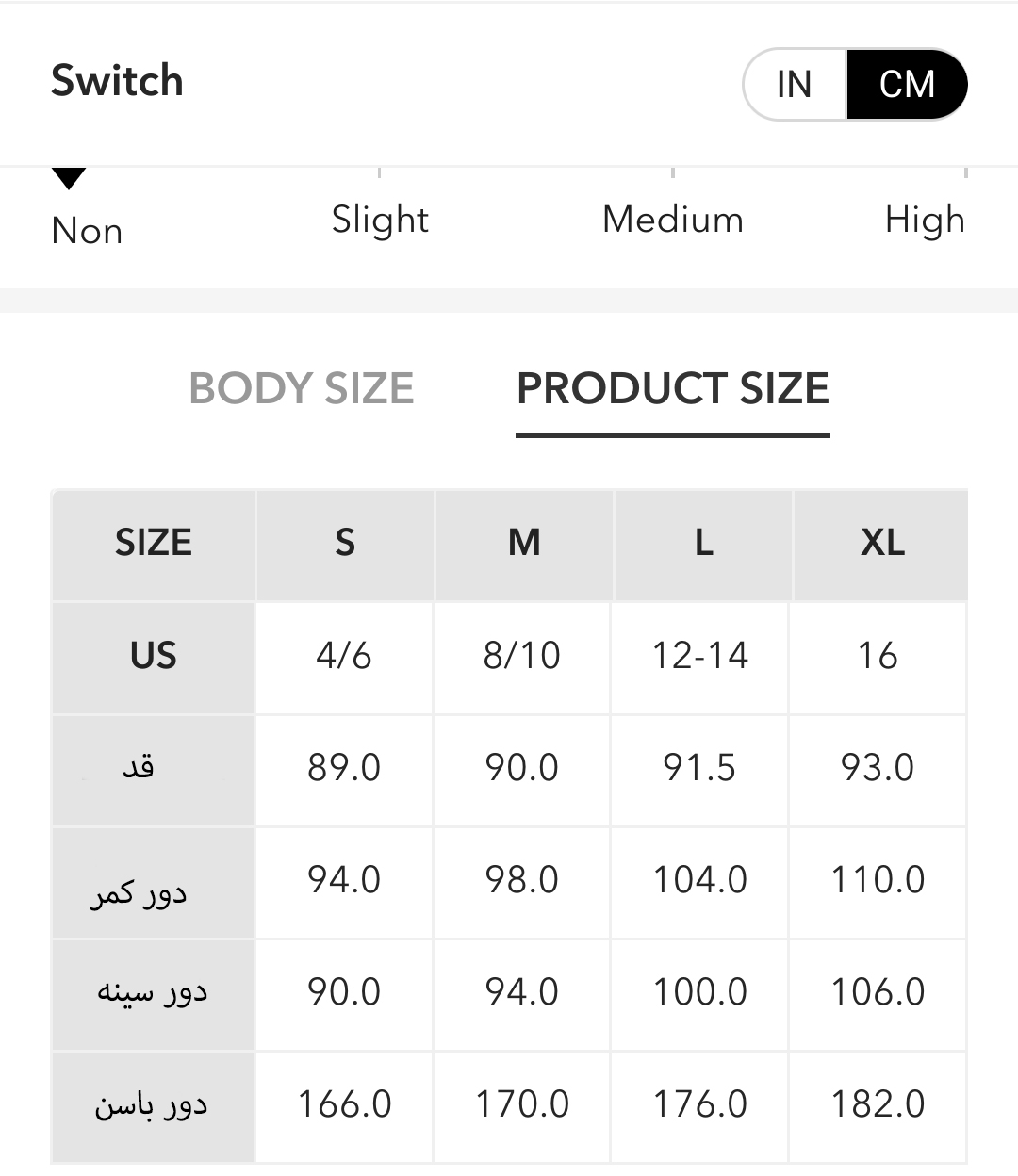Click the 89.0 length cell
The height and width of the screenshot is (1176, 1018).
pos(344,768)
